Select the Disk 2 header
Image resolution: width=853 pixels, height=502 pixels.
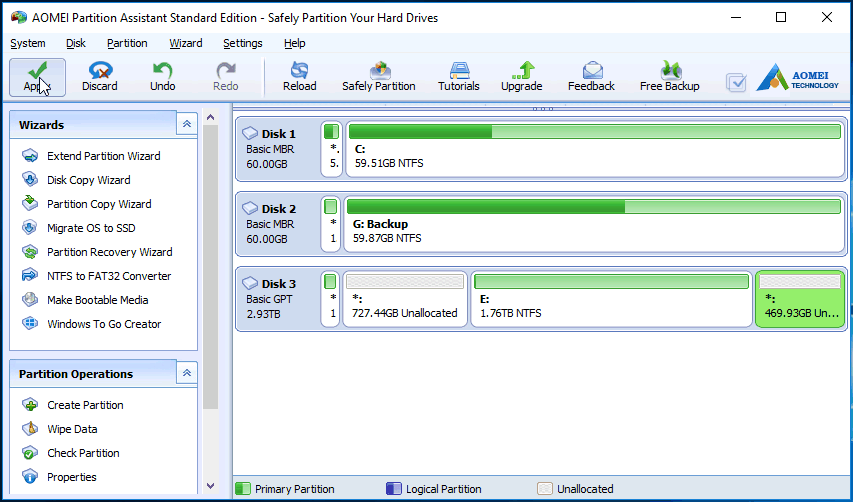[278, 224]
